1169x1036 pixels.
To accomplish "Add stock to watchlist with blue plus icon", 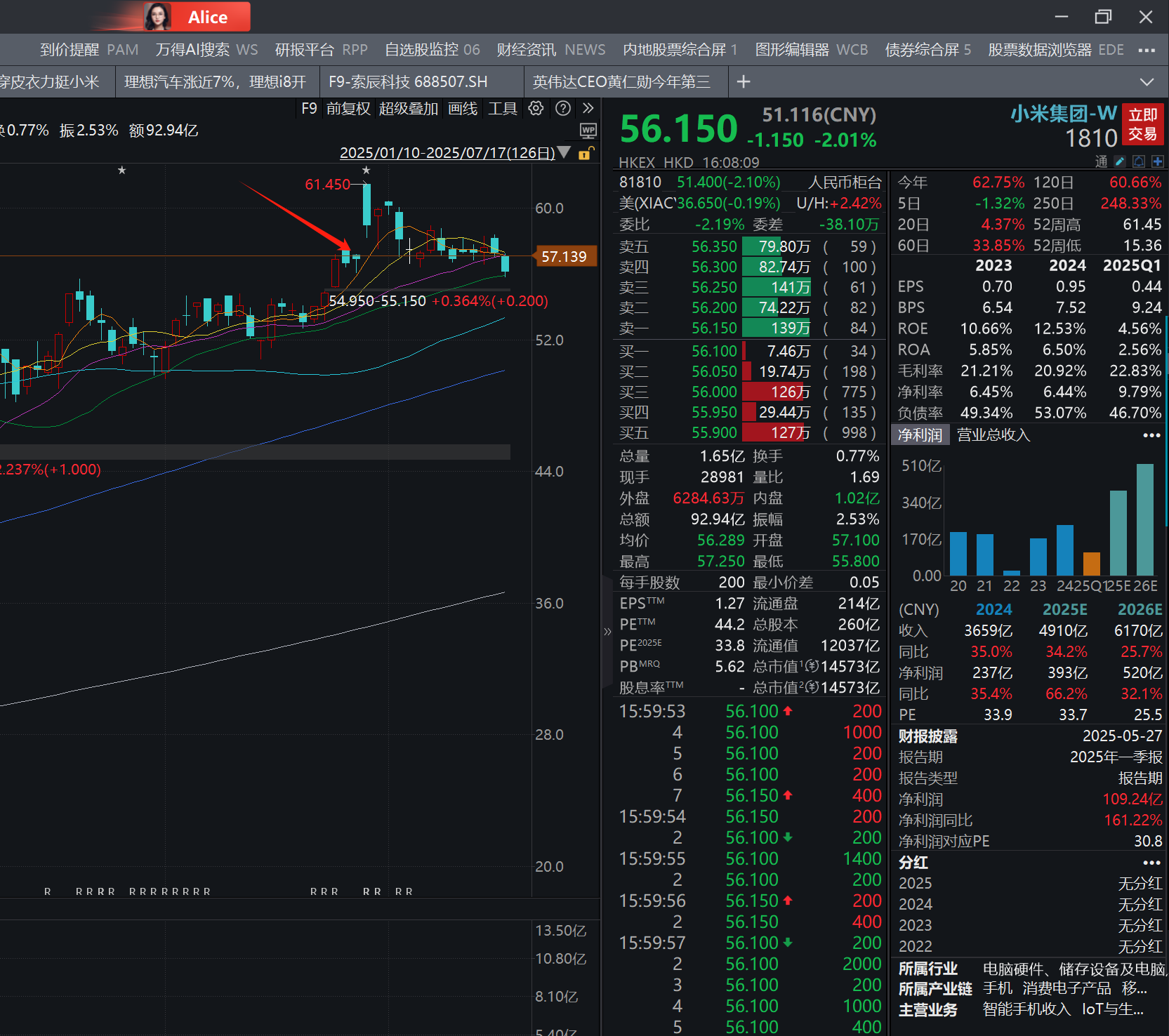I will tap(1158, 161).
